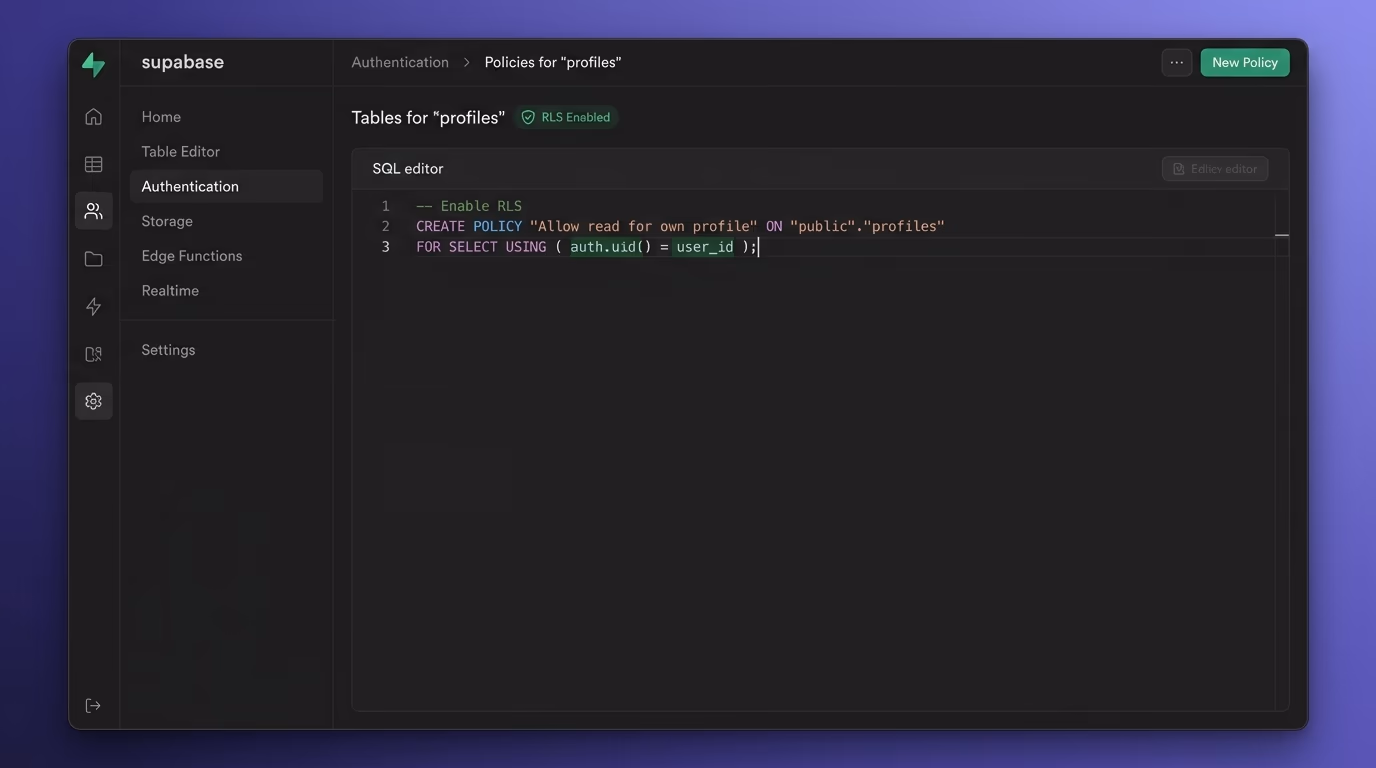Viewport: 1376px width, 768px height.
Task: Click the "-- Enable RLS" comment line
Action: pos(469,206)
